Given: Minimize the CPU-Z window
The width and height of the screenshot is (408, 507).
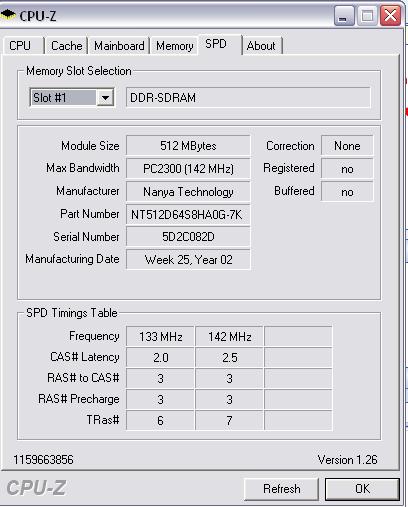Looking at the screenshot, I should point(343,16).
